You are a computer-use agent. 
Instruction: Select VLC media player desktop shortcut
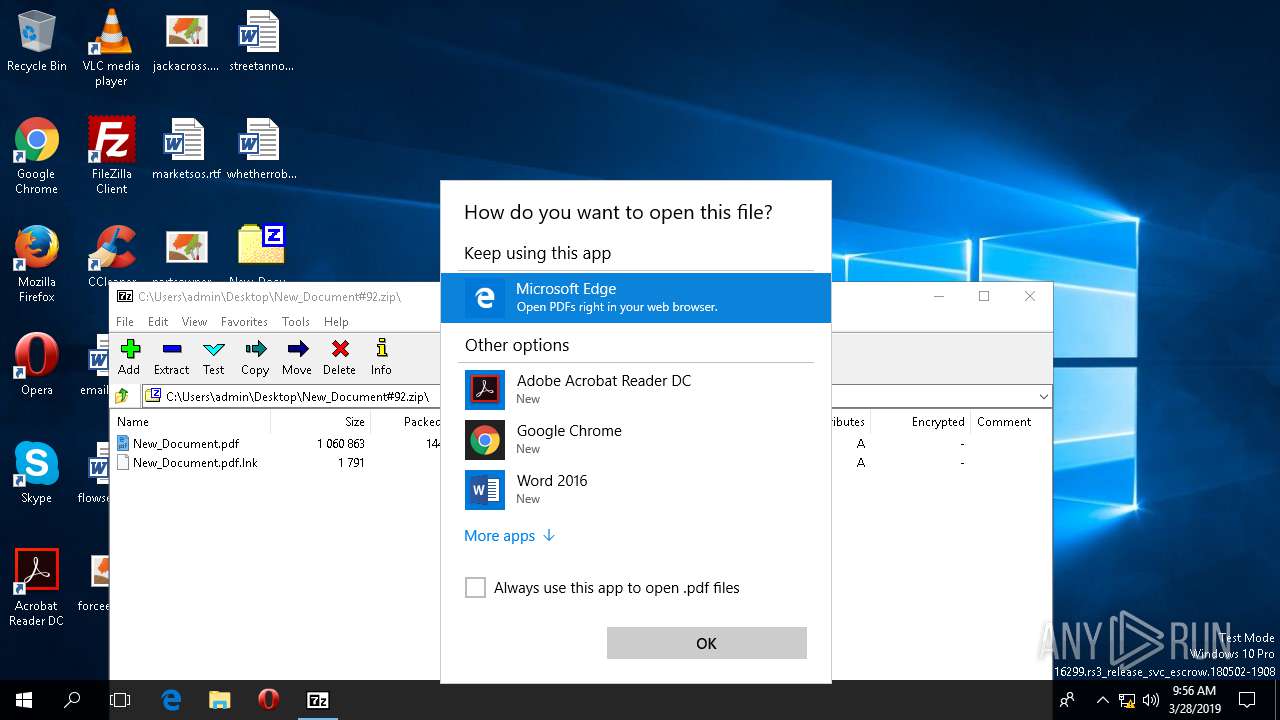111,48
